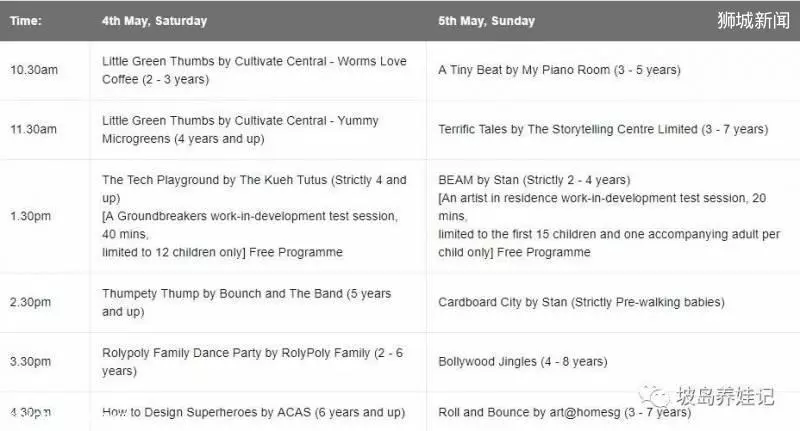Select Terrific Tales by The Storytelling Centre
Screen dimensions: 800x431
[x=603, y=129]
